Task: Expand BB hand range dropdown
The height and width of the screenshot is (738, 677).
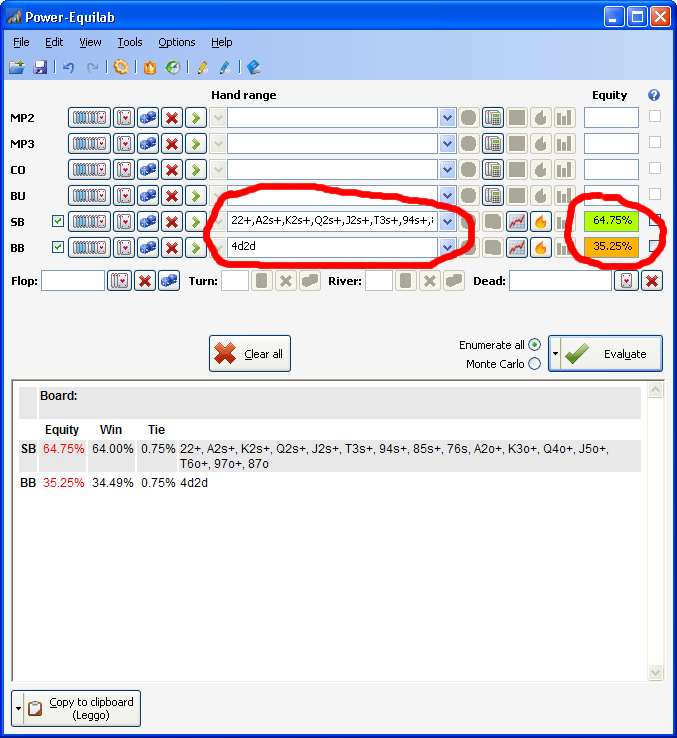Action: pos(447,247)
